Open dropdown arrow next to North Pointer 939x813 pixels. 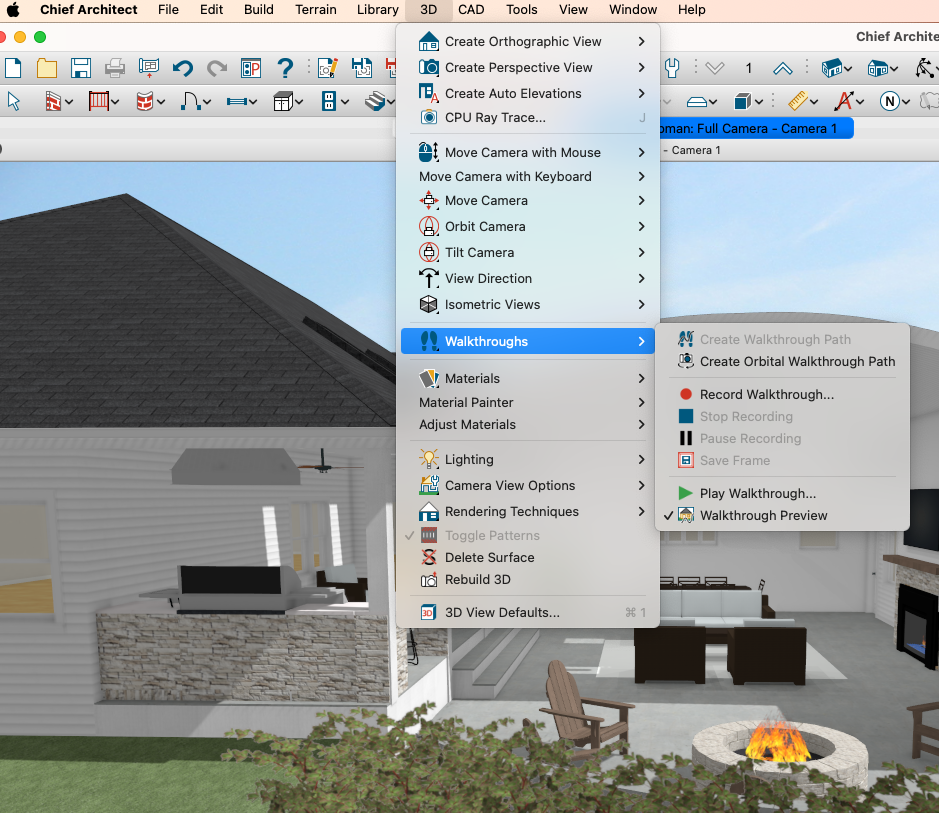(x=906, y=102)
